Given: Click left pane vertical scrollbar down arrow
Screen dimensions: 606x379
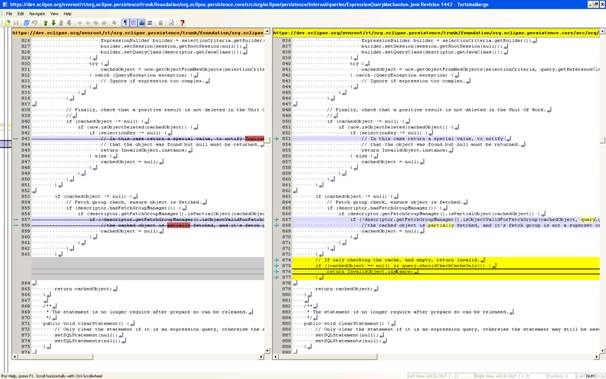Looking at the screenshot, I should [x=267, y=351].
